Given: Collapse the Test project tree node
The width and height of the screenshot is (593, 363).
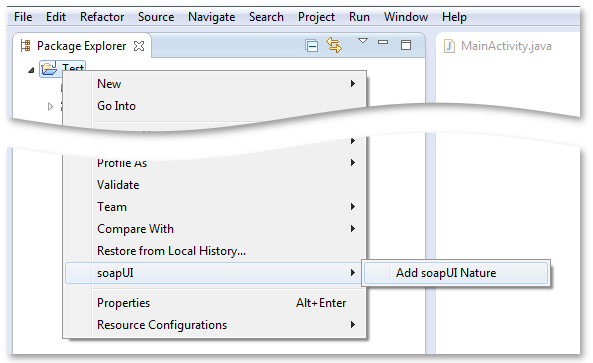Looking at the screenshot, I should 31,70.
